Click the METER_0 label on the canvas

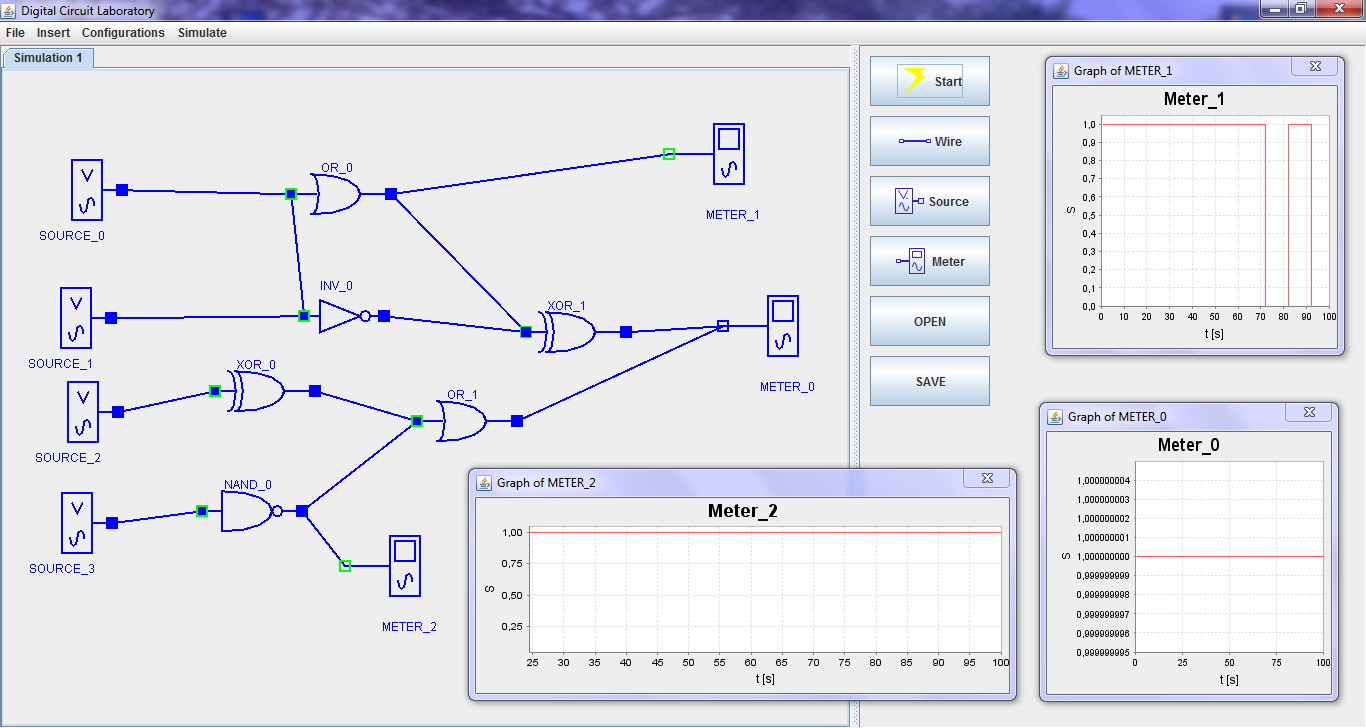[787, 387]
